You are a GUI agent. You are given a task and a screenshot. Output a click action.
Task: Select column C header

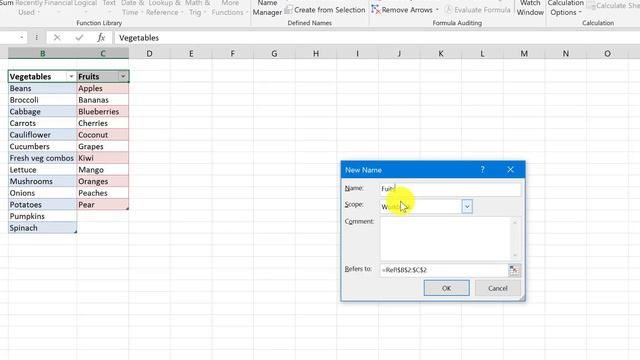click(103, 53)
